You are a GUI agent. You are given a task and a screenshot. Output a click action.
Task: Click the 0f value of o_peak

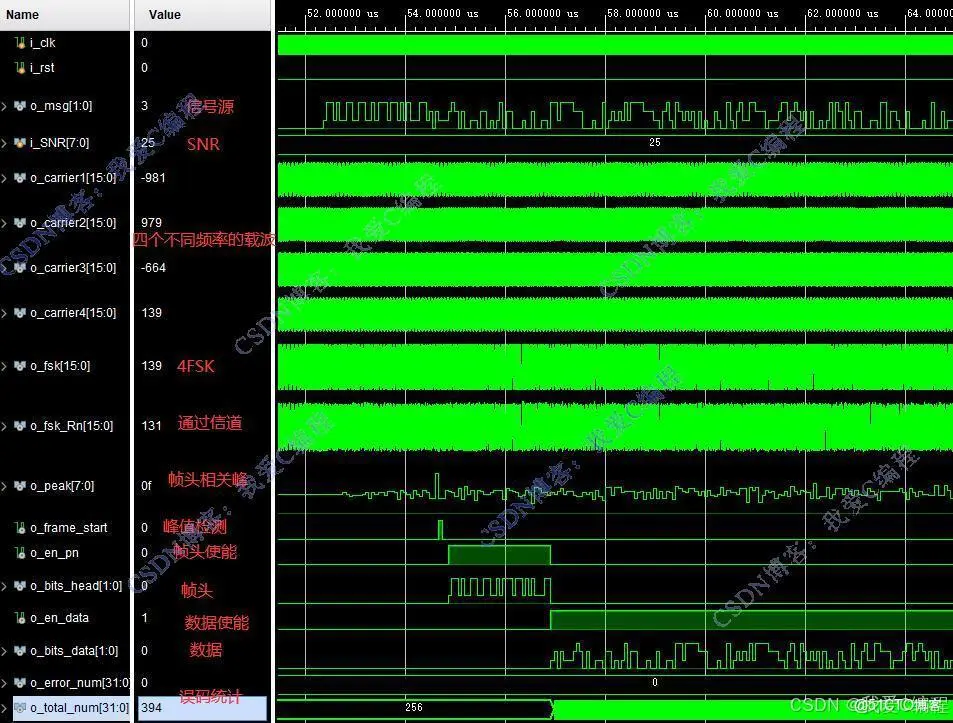pos(146,486)
